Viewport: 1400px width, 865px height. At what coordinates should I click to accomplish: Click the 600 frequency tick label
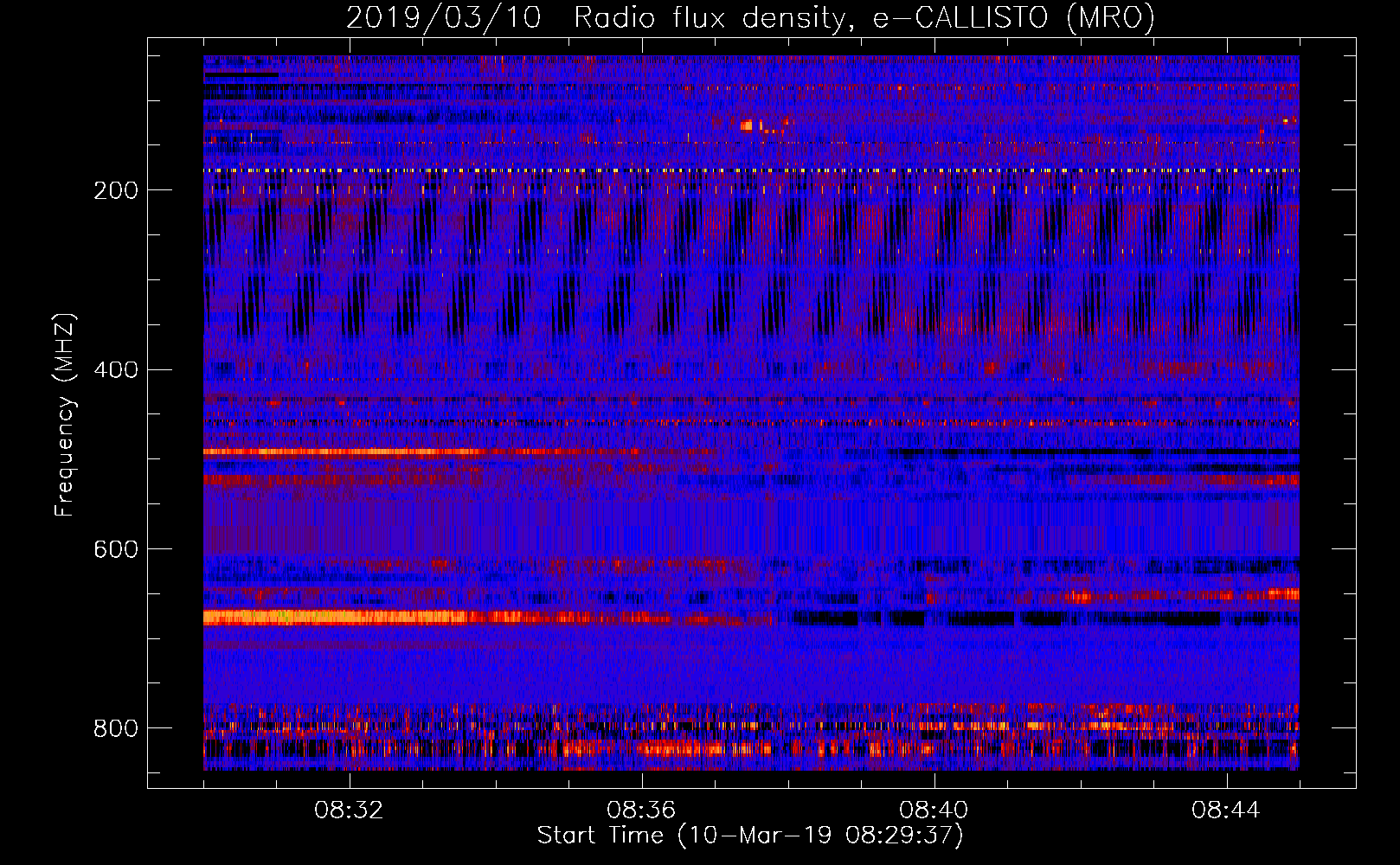pyautogui.click(x=116, y=549)
